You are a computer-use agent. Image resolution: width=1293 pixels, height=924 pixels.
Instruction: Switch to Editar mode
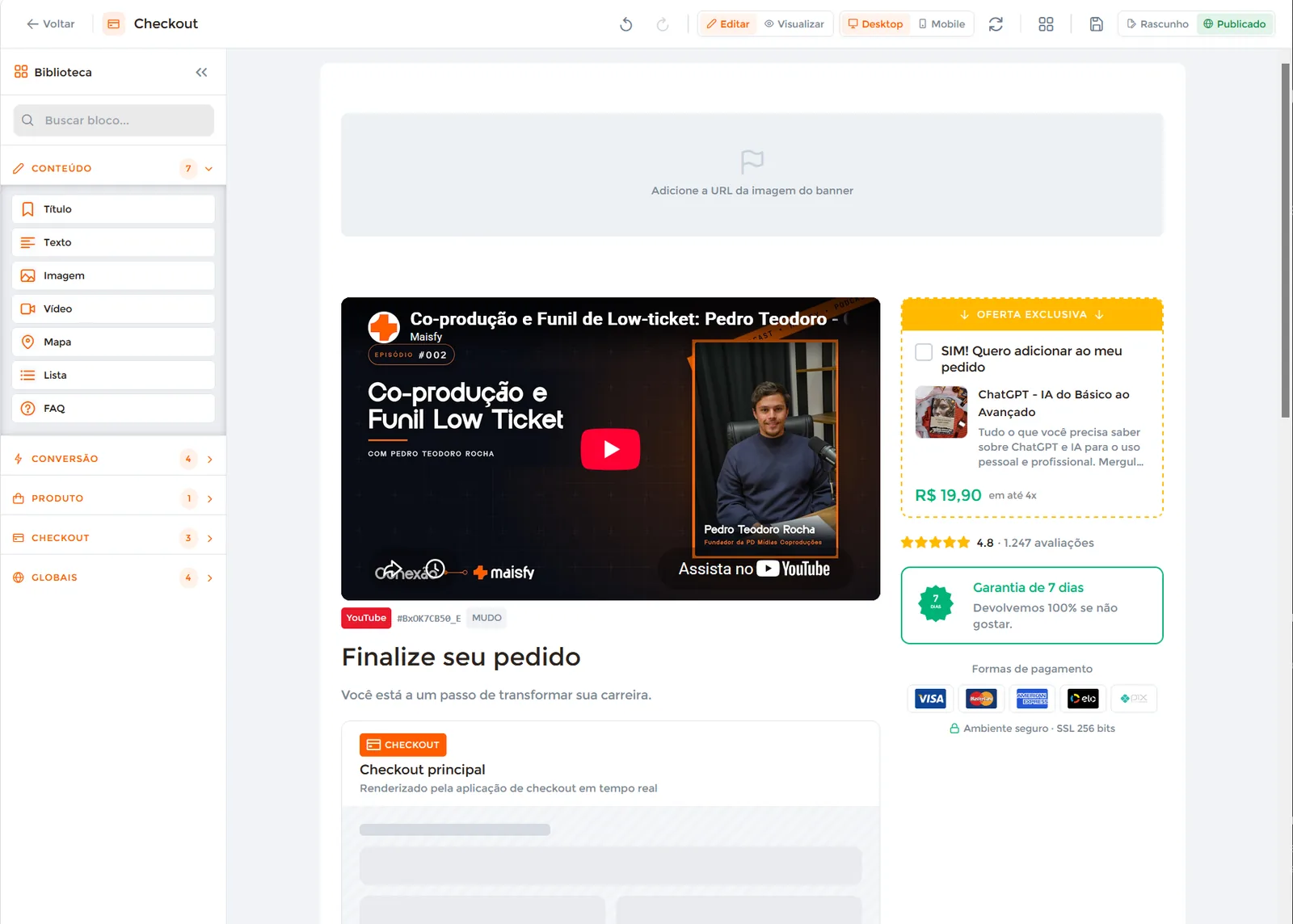point(727,24)
